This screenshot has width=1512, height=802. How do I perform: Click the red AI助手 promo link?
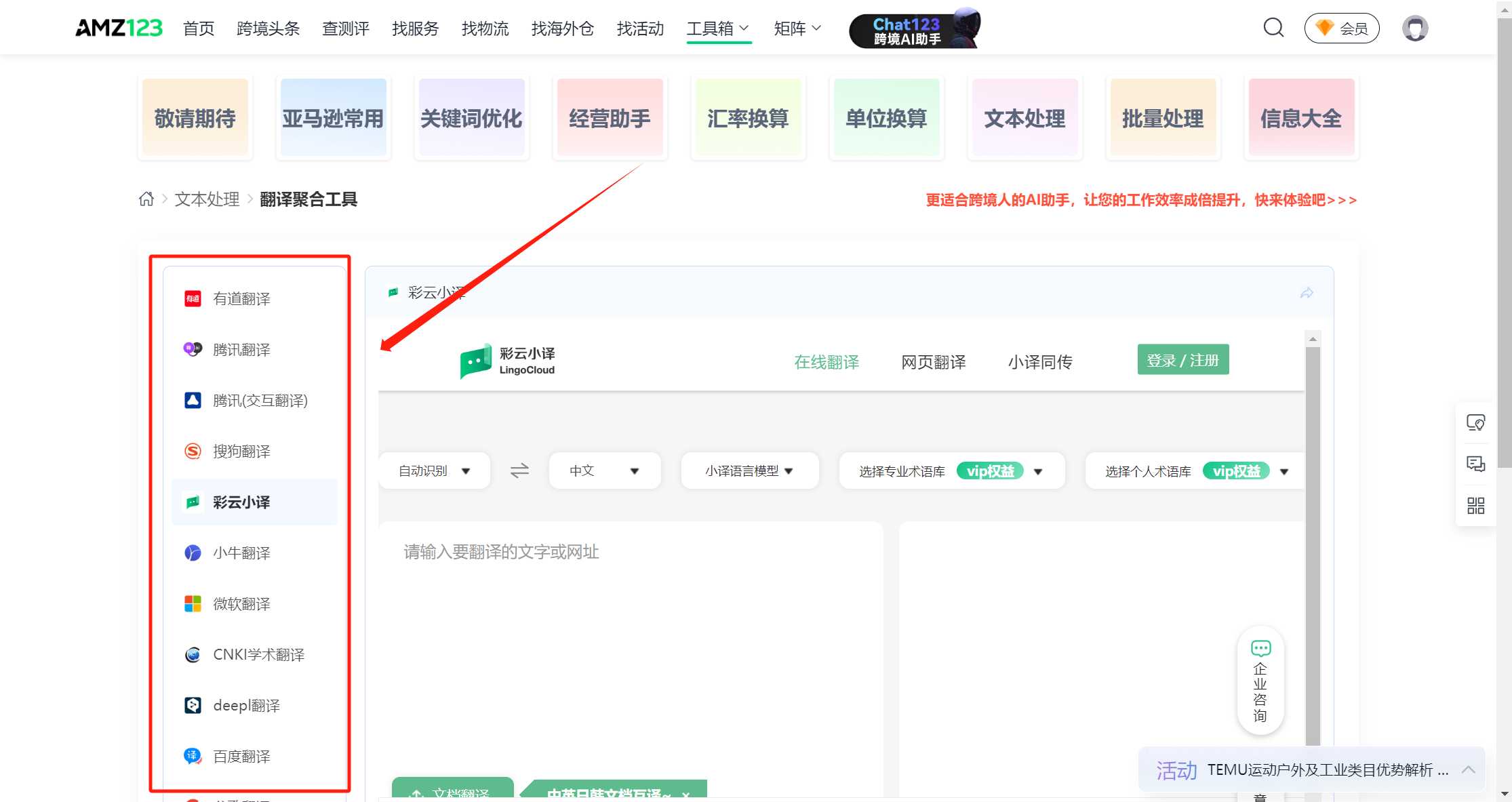[1141, 200]
